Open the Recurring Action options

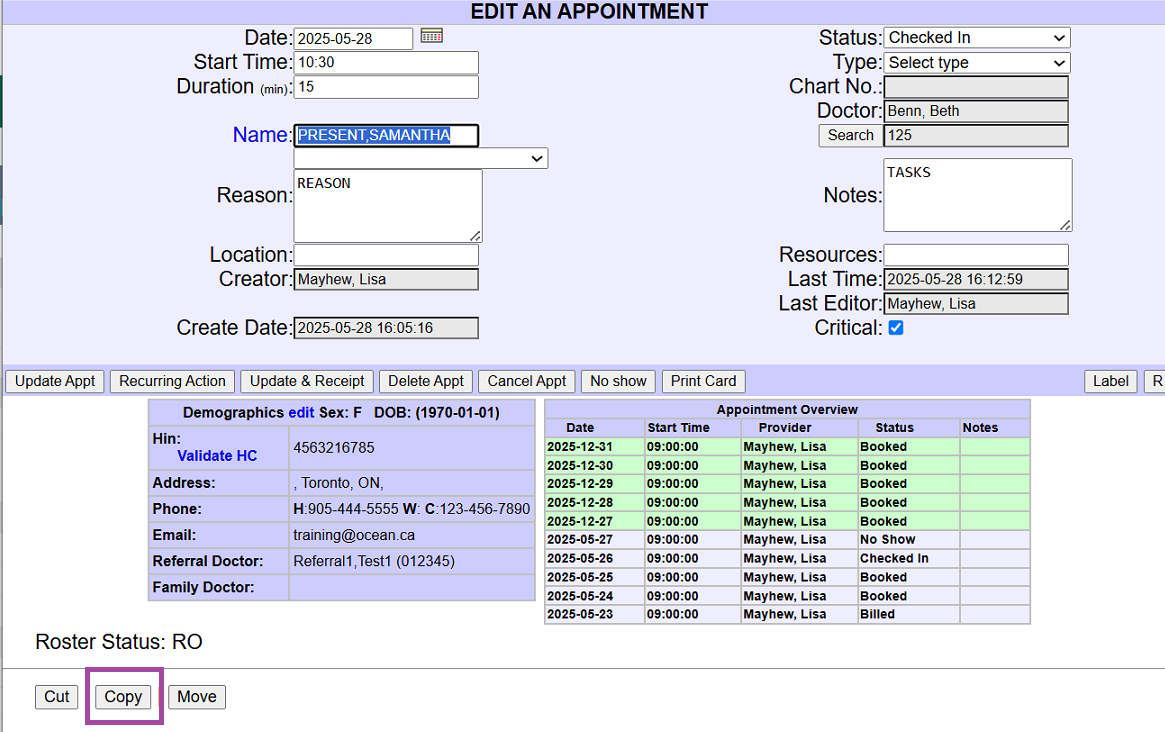click(x=171, y=381)
